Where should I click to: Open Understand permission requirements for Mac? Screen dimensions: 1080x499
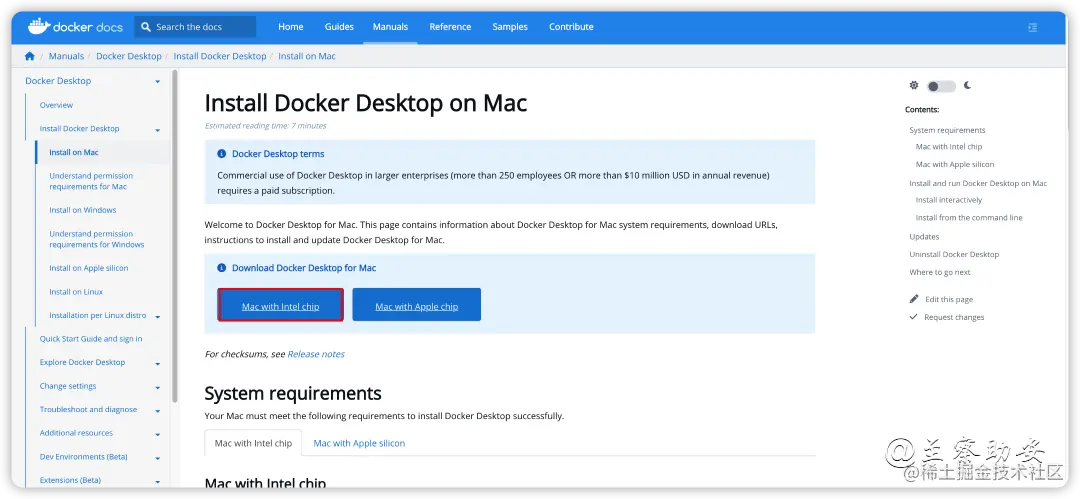coord(91,181)
